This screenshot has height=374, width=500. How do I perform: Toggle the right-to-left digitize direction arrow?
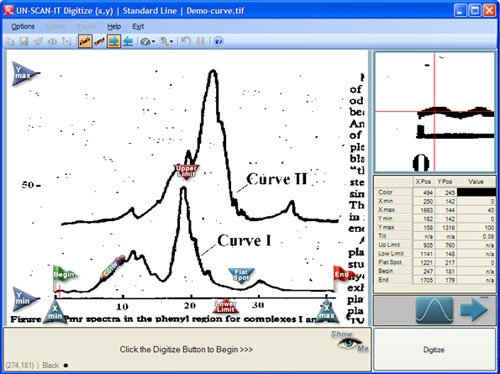128,42
